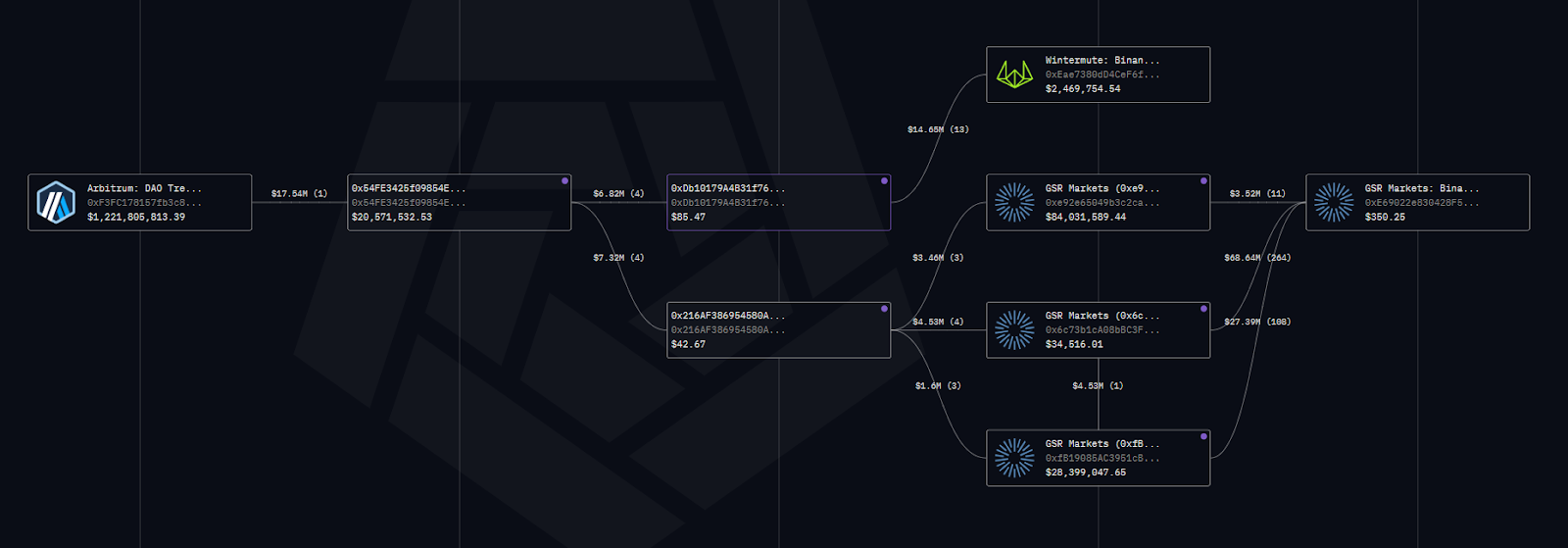
Task: Click the Arbitrum DAO Treasury logo icon
Action: coord(56,203)
